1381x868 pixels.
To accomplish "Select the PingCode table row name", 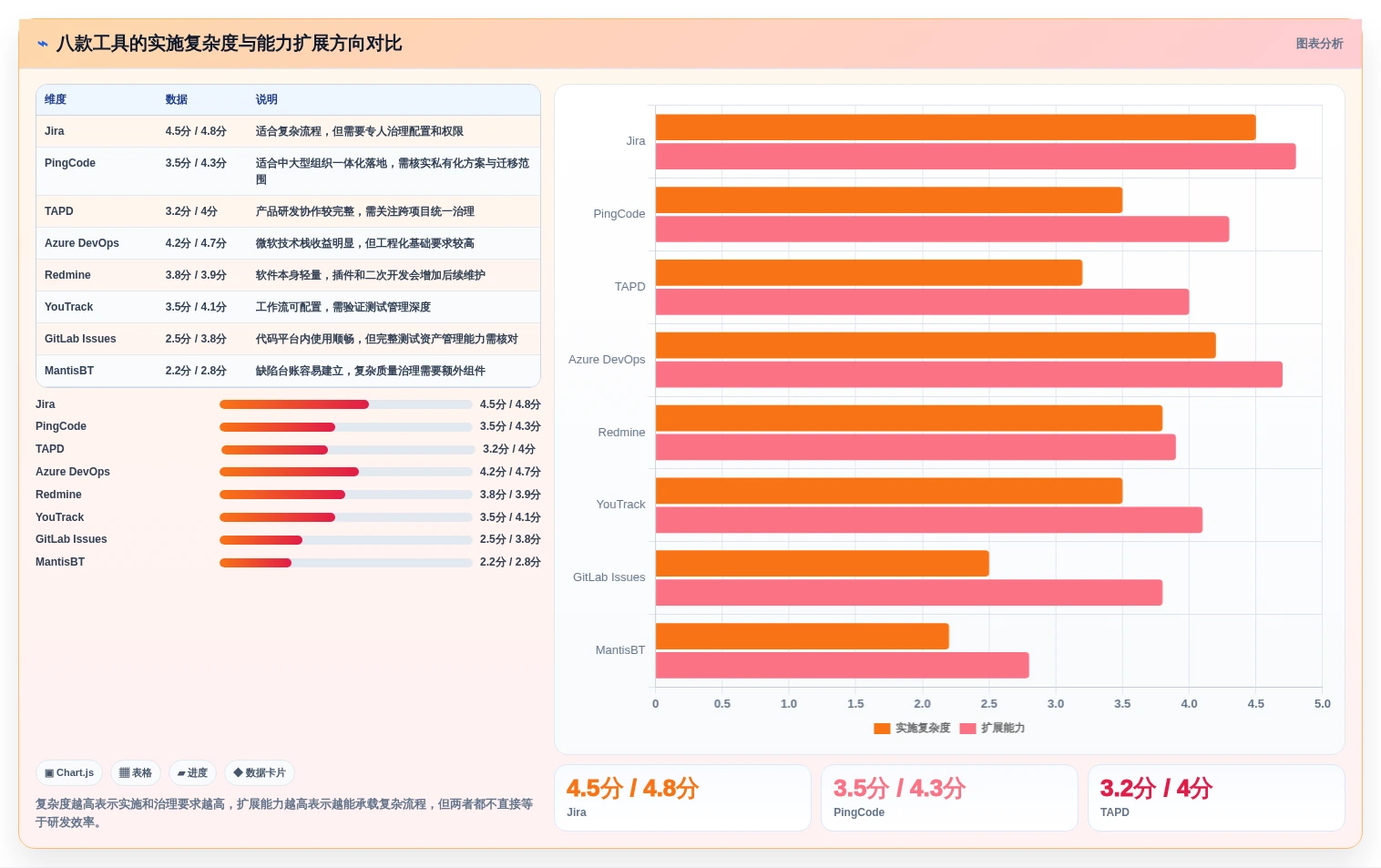I will (x=70, y=163).
